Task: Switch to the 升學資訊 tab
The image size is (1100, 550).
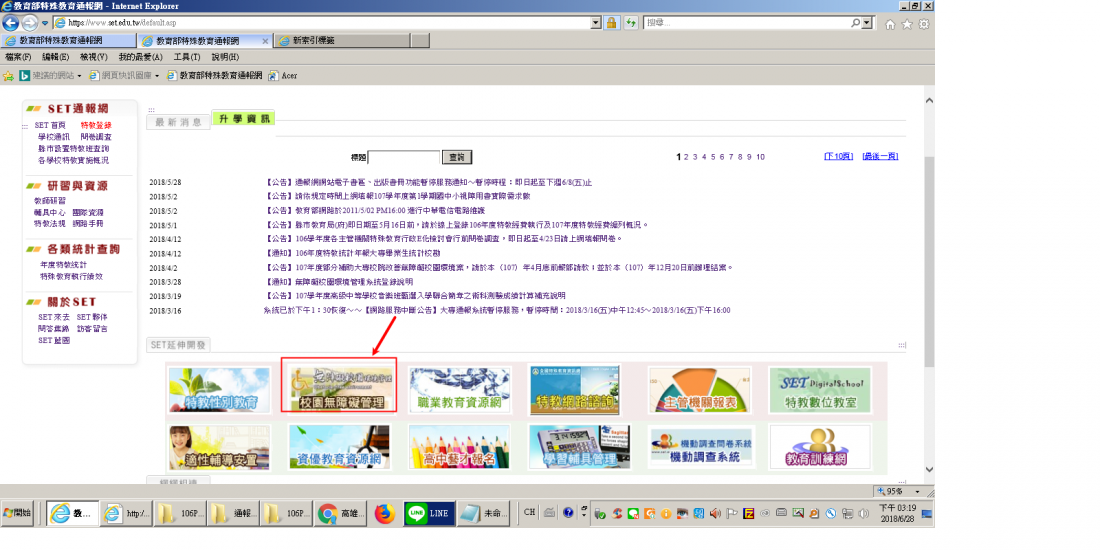Action: click(x=243, y=119)
